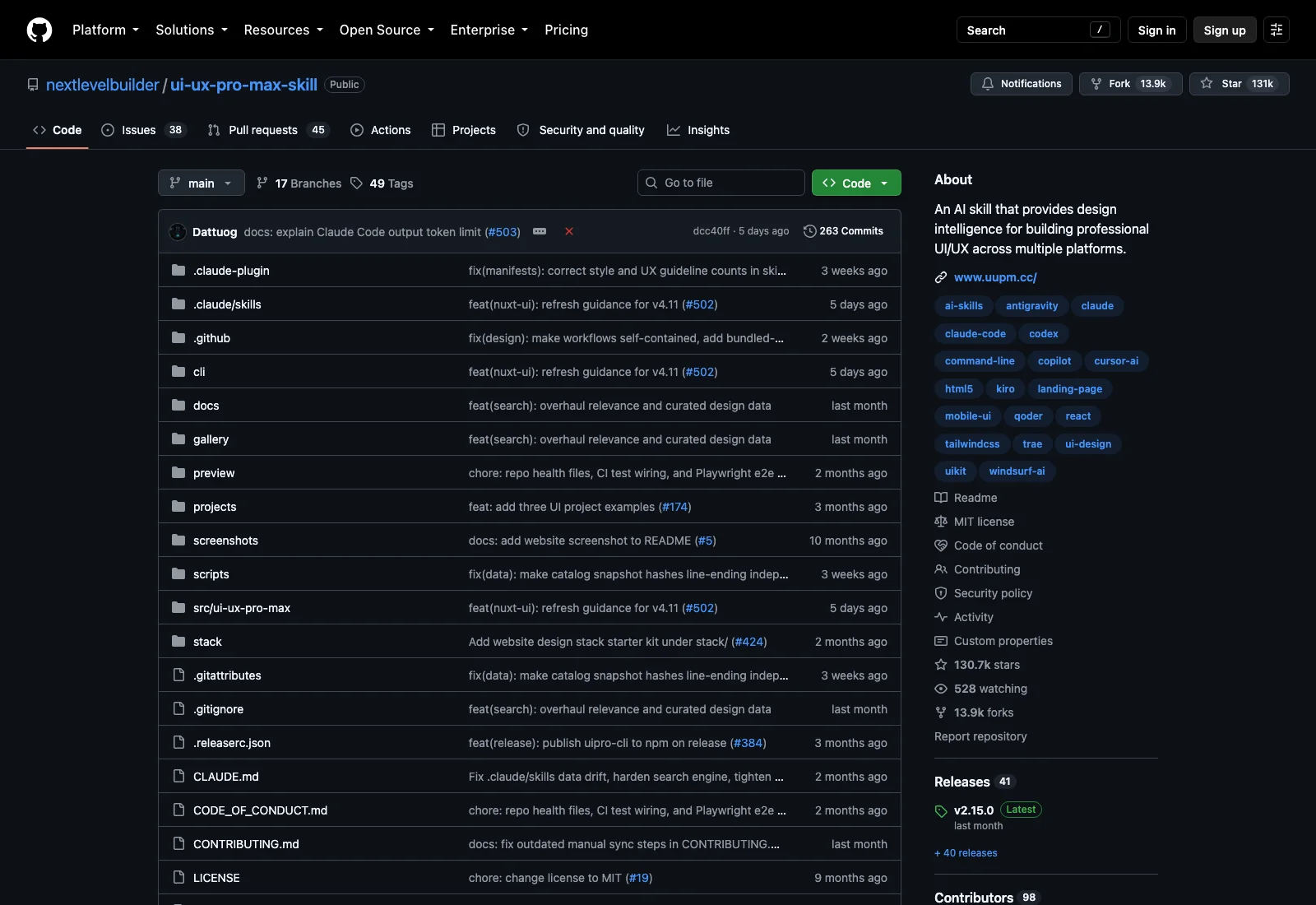Switch to the Projects tab
Image resolution: width=1316 pixels, height=905 pixels.
coord(464,130)
